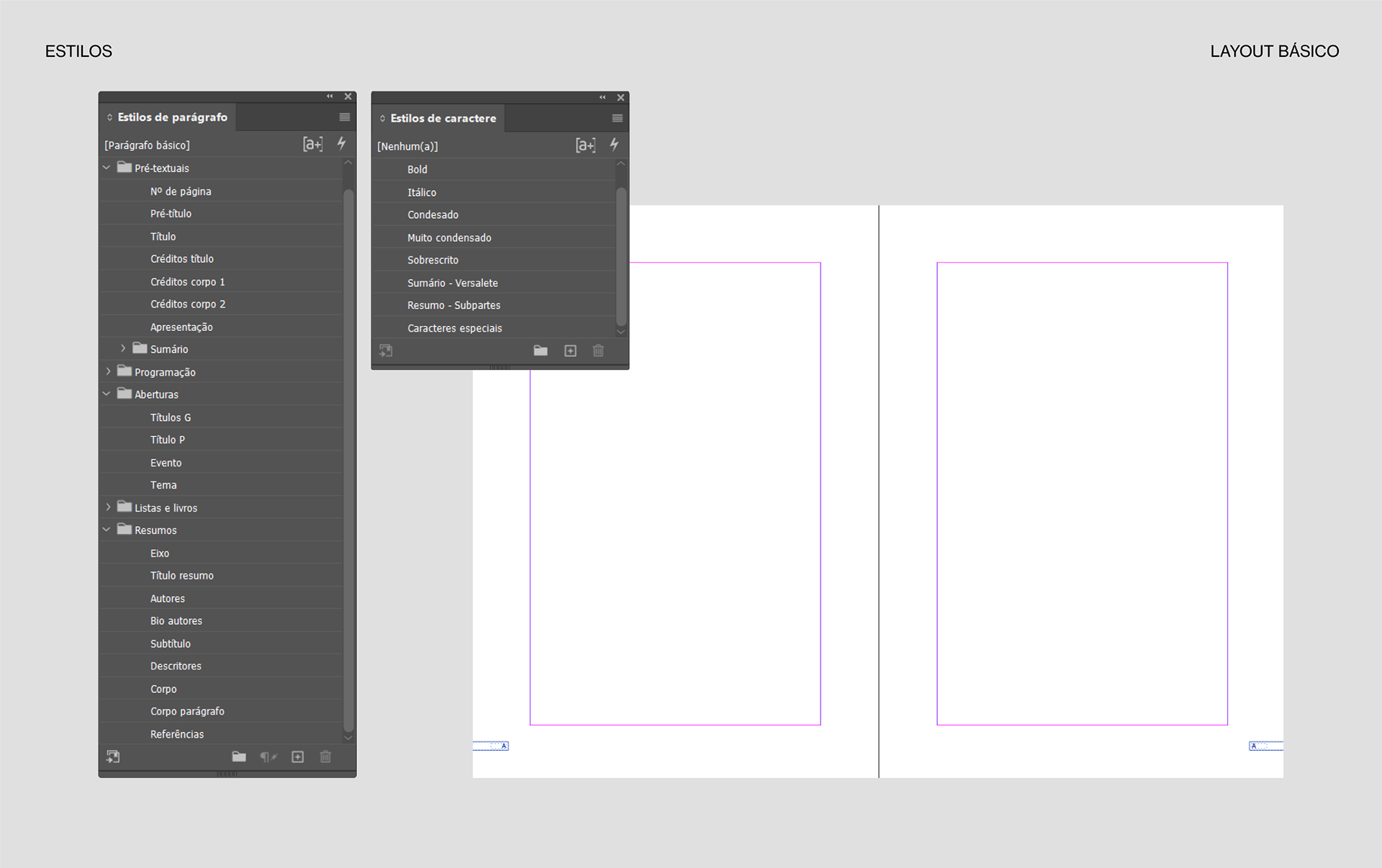Click quick apply lightning icon in Paragraph Styles
Screen dimensions: 1382x868
point(342,143)
